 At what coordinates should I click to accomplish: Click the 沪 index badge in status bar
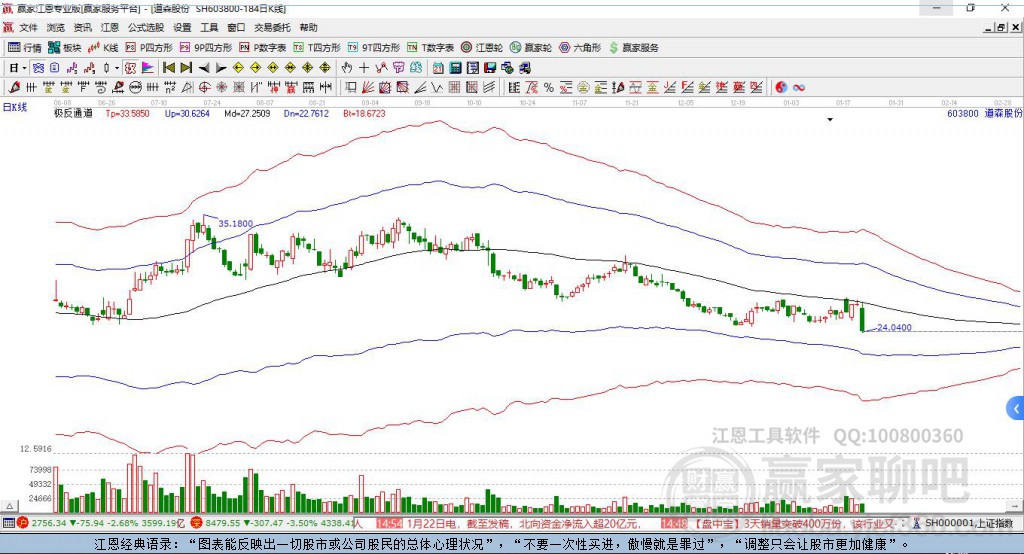23,523
